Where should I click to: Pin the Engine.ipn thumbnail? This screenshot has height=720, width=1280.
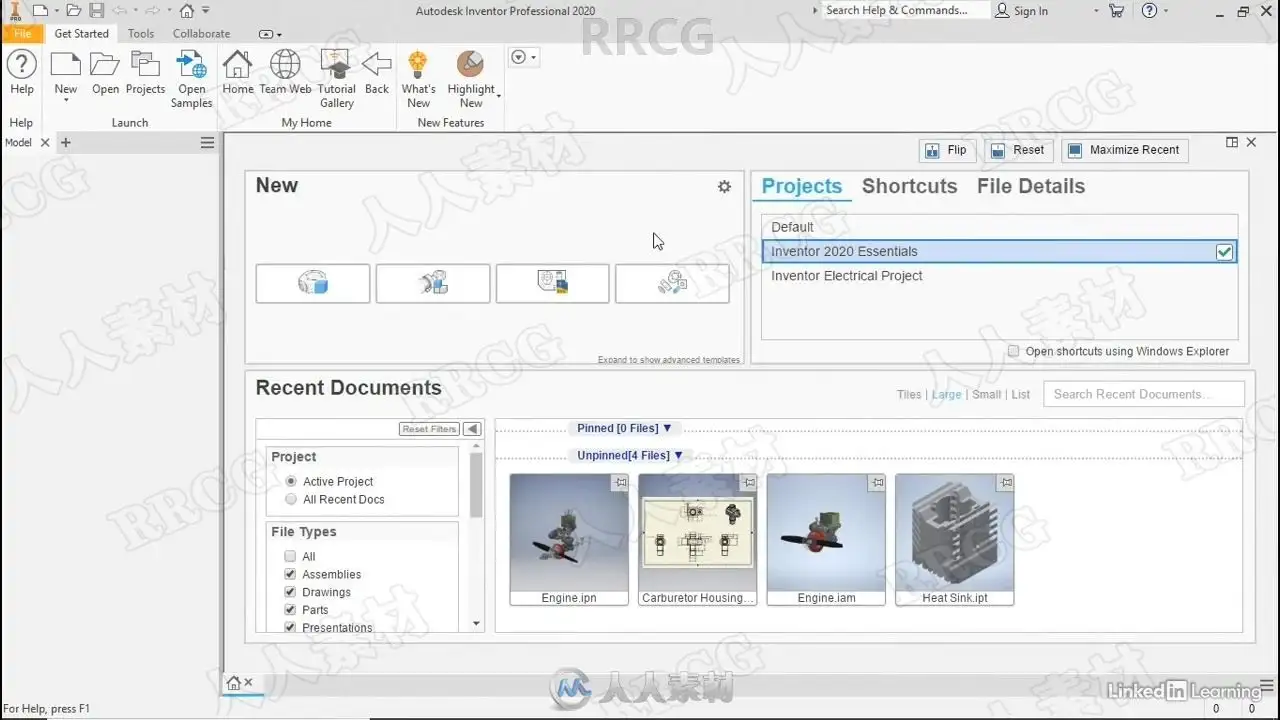(620, 482)
